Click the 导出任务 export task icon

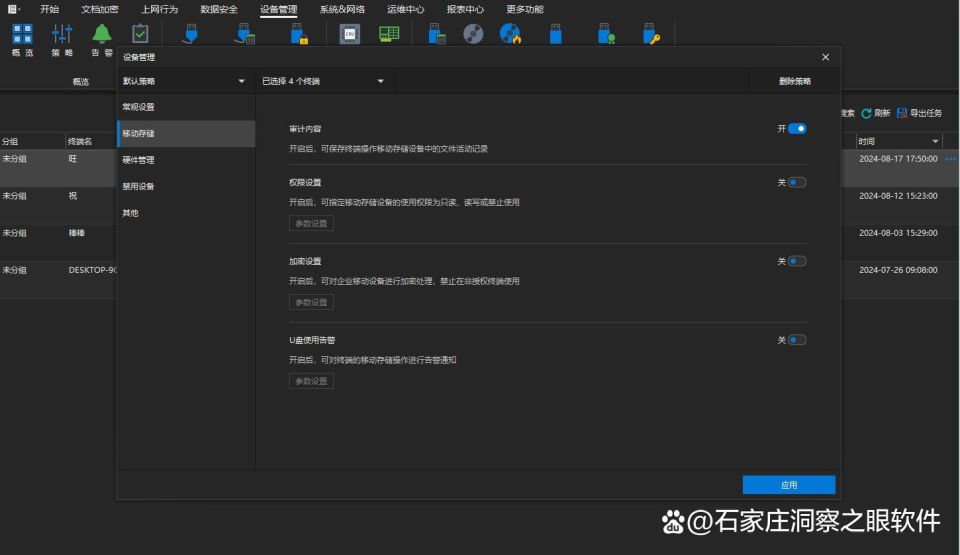(x=902, y=113)
